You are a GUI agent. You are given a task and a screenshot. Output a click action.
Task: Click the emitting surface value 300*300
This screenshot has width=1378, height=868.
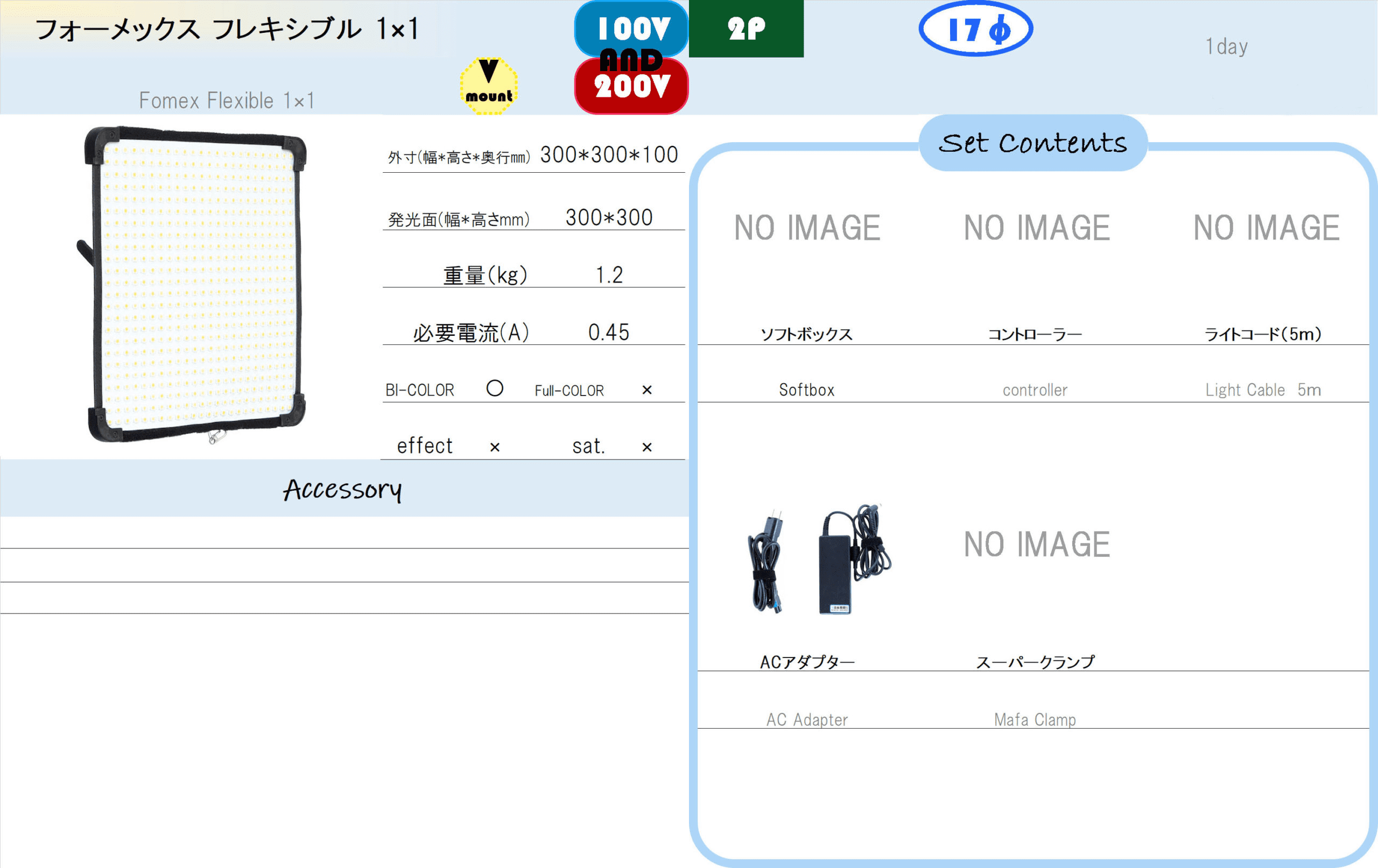coord(609,217)
